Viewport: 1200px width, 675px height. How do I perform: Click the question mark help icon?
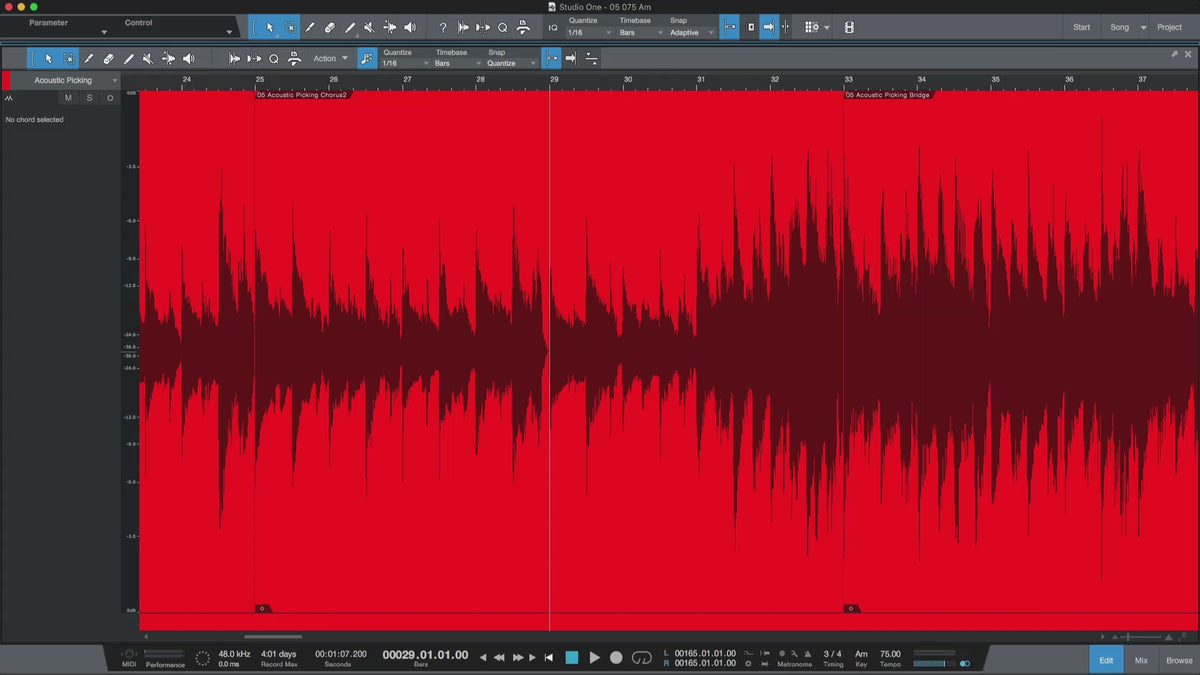(443, 27)
